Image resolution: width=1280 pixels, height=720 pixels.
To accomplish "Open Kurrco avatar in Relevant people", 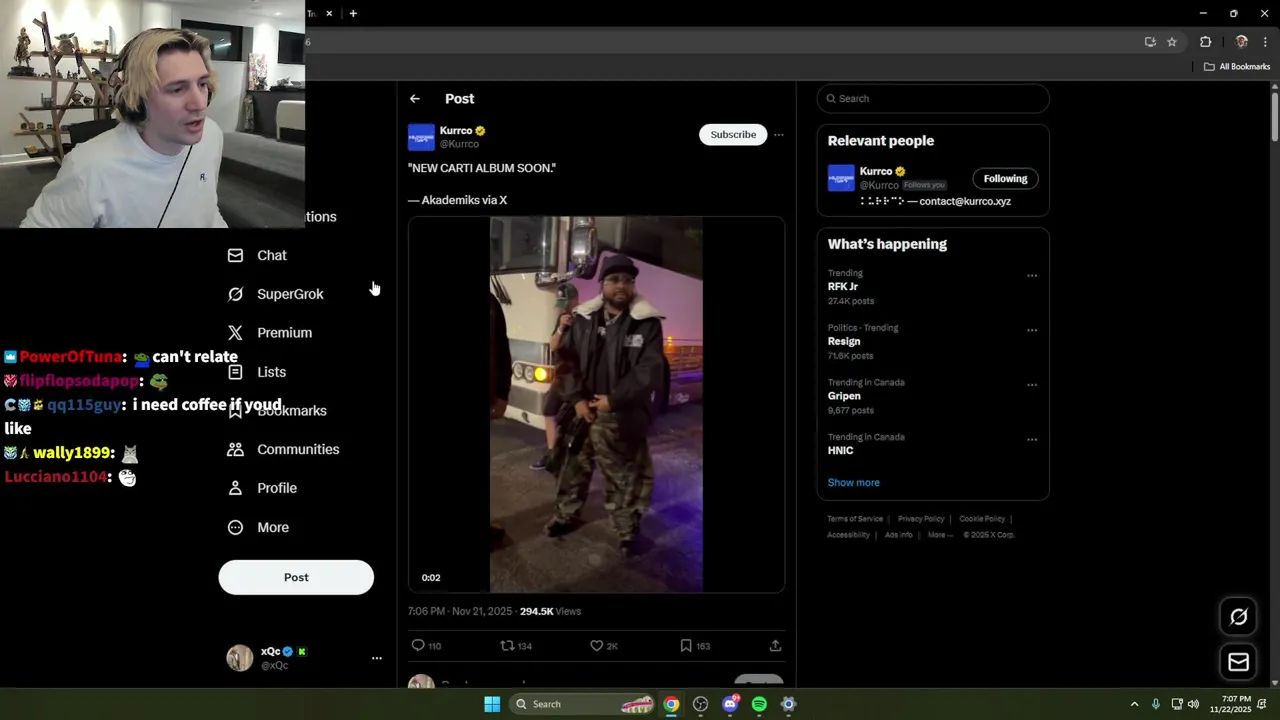I will 841,178.
